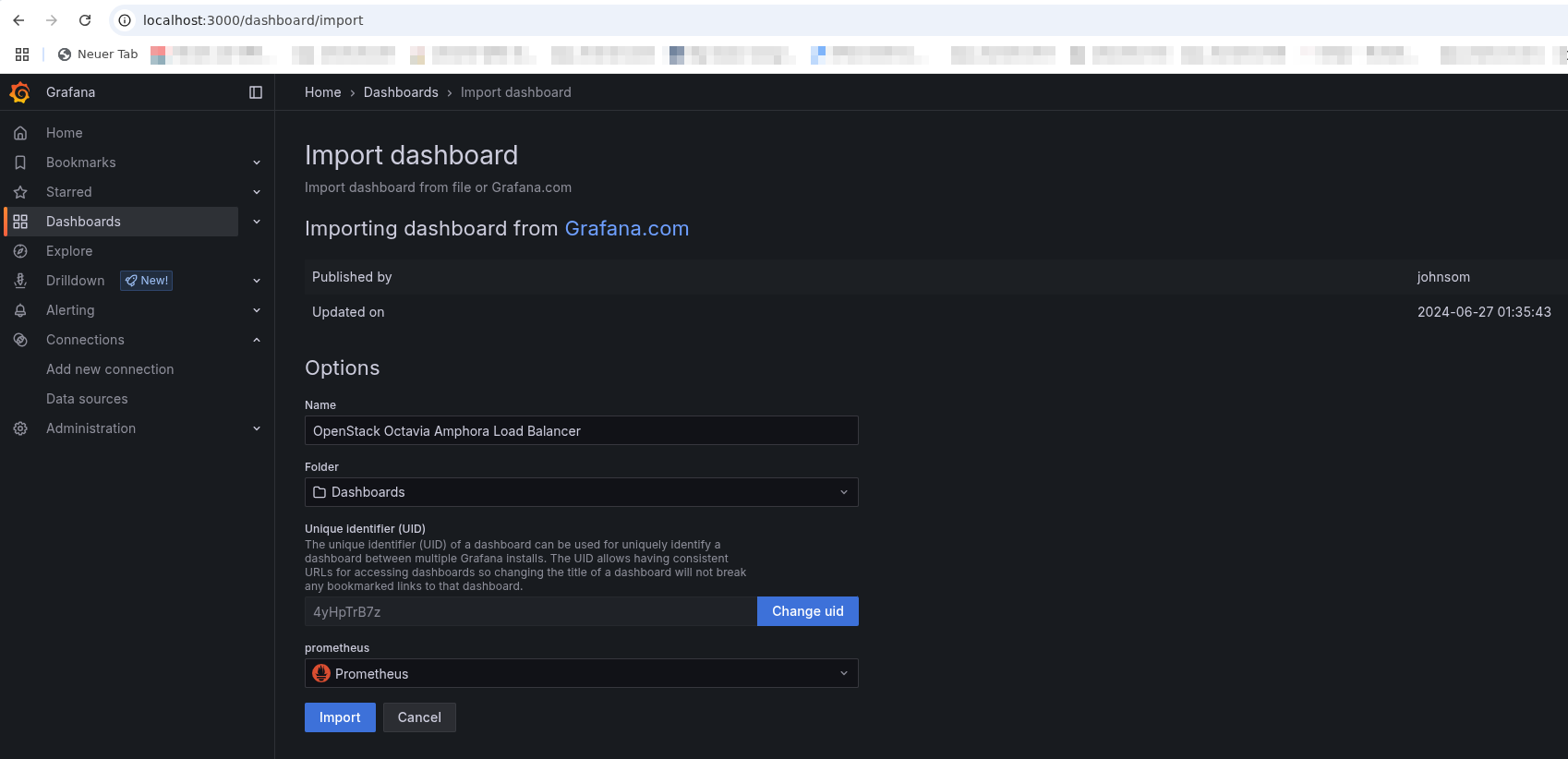
Task: Expand the Dashboards section chevron
Action: (x=257, y=222)
